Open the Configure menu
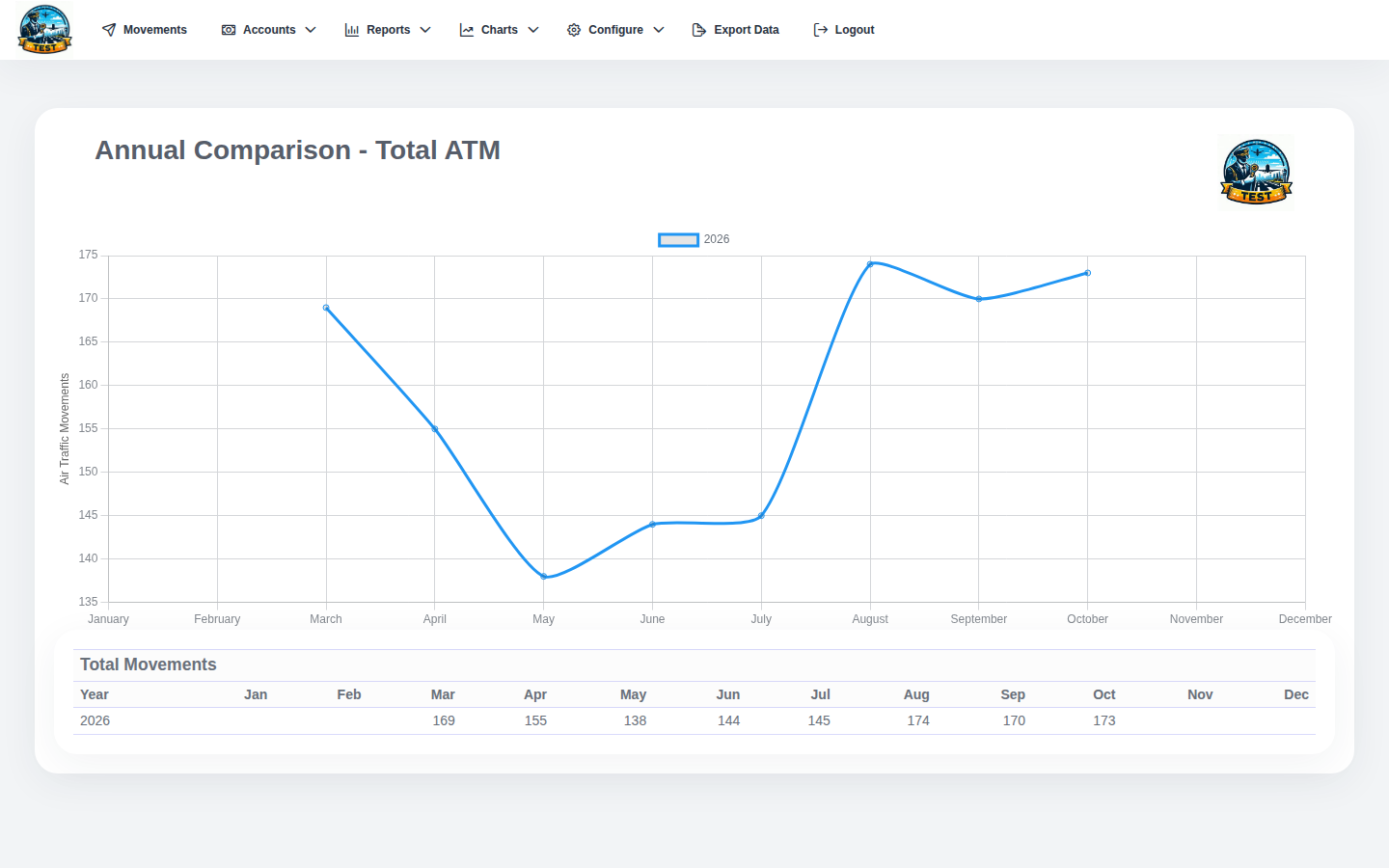Viewport: 1389px width, 868px height. pyautogui.click(x=615, y=30)
